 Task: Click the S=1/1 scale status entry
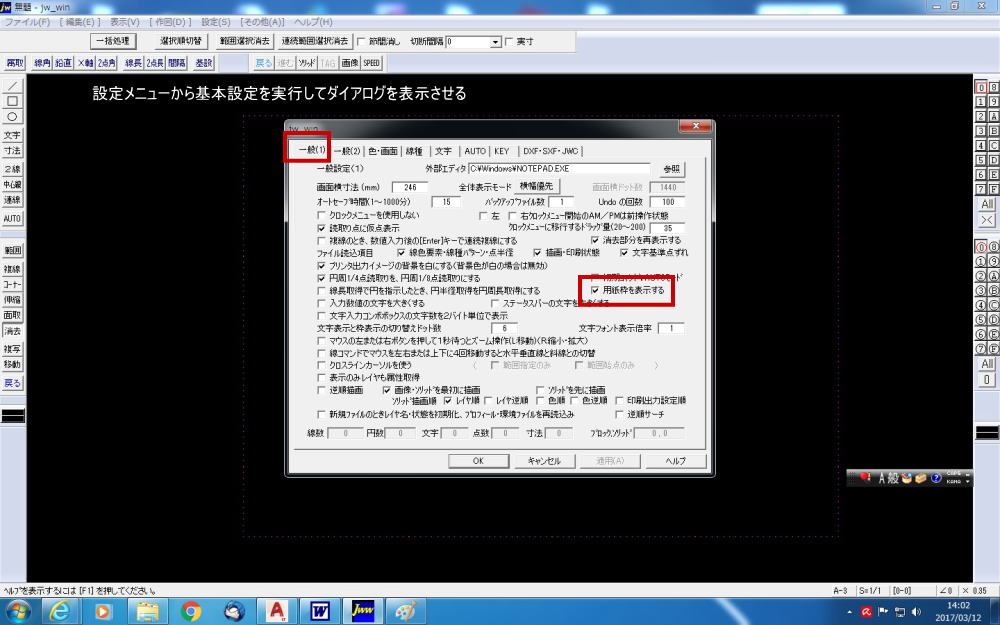point(871,591)
